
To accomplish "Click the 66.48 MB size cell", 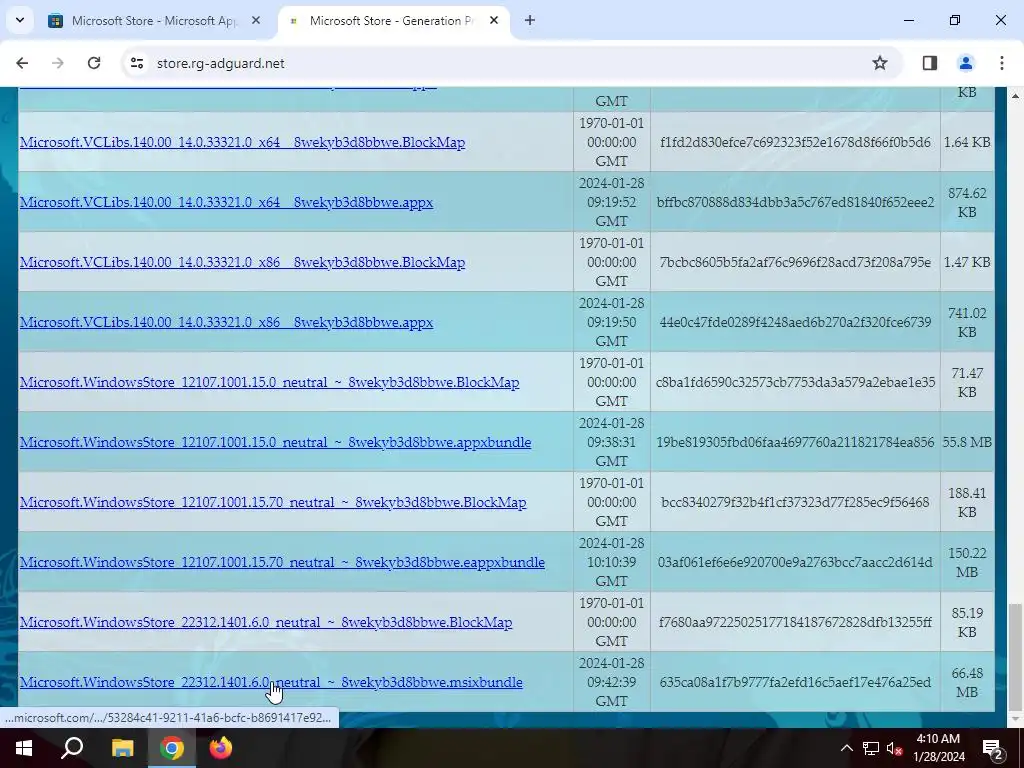I will [967, 682].
